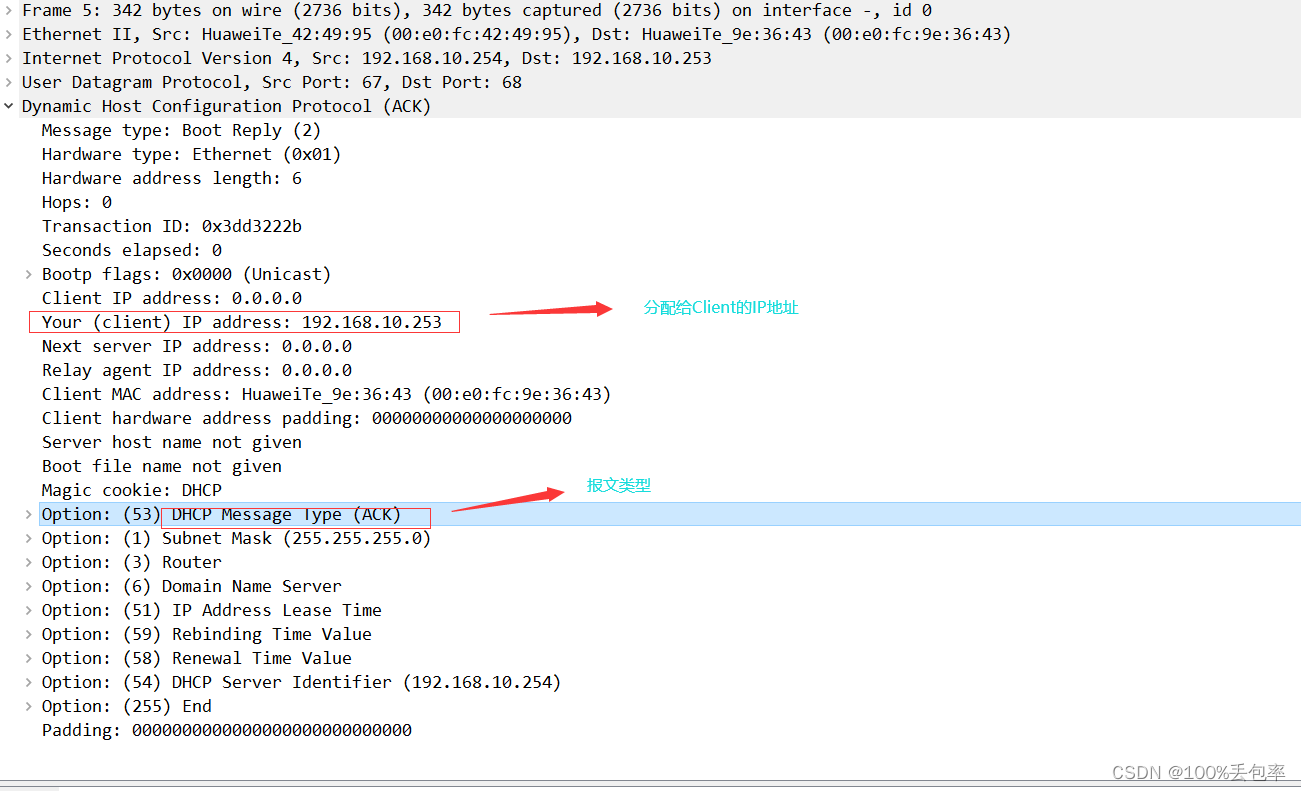Expand User Datagram Protocol row
The height and width of the screenshot is (791, 1301).
(9, 83)
